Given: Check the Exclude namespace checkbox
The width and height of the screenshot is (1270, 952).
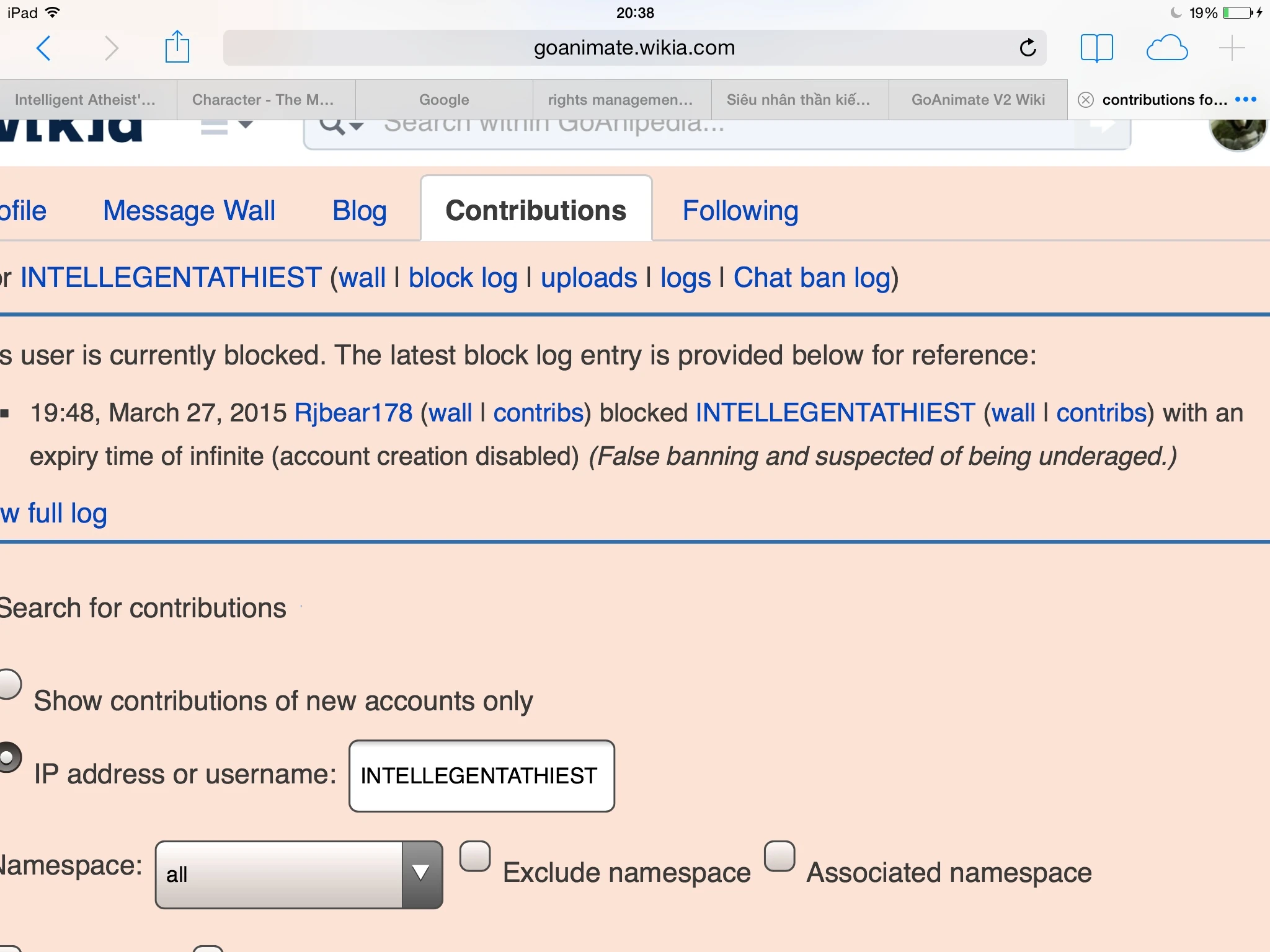Looking at the screenshot, I should [475, 857].
